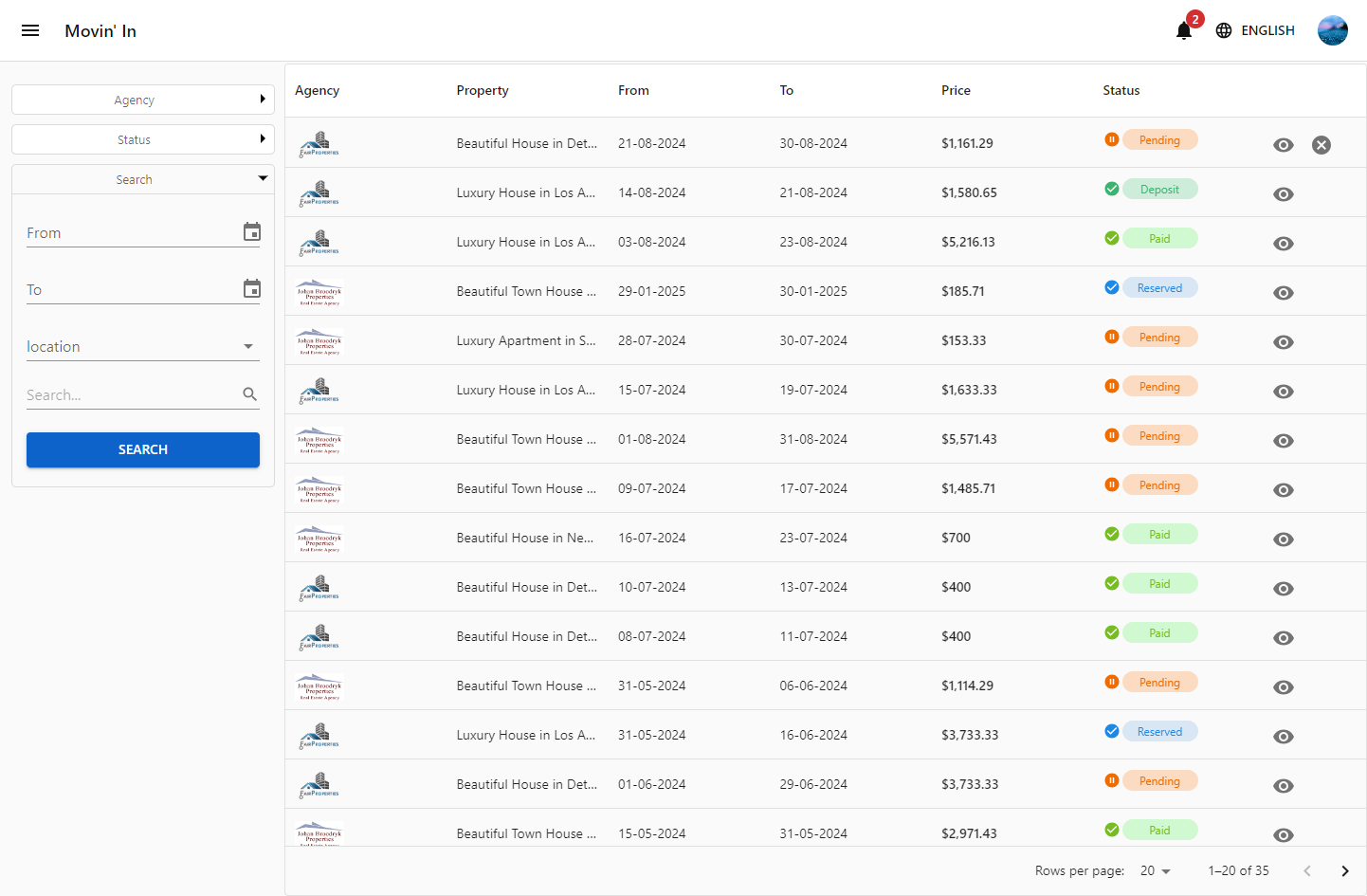Viewport: 1367px width, 896px height.
Task: Click the globe language icon
Action: pyautogui.click(x=1224, y=30)
